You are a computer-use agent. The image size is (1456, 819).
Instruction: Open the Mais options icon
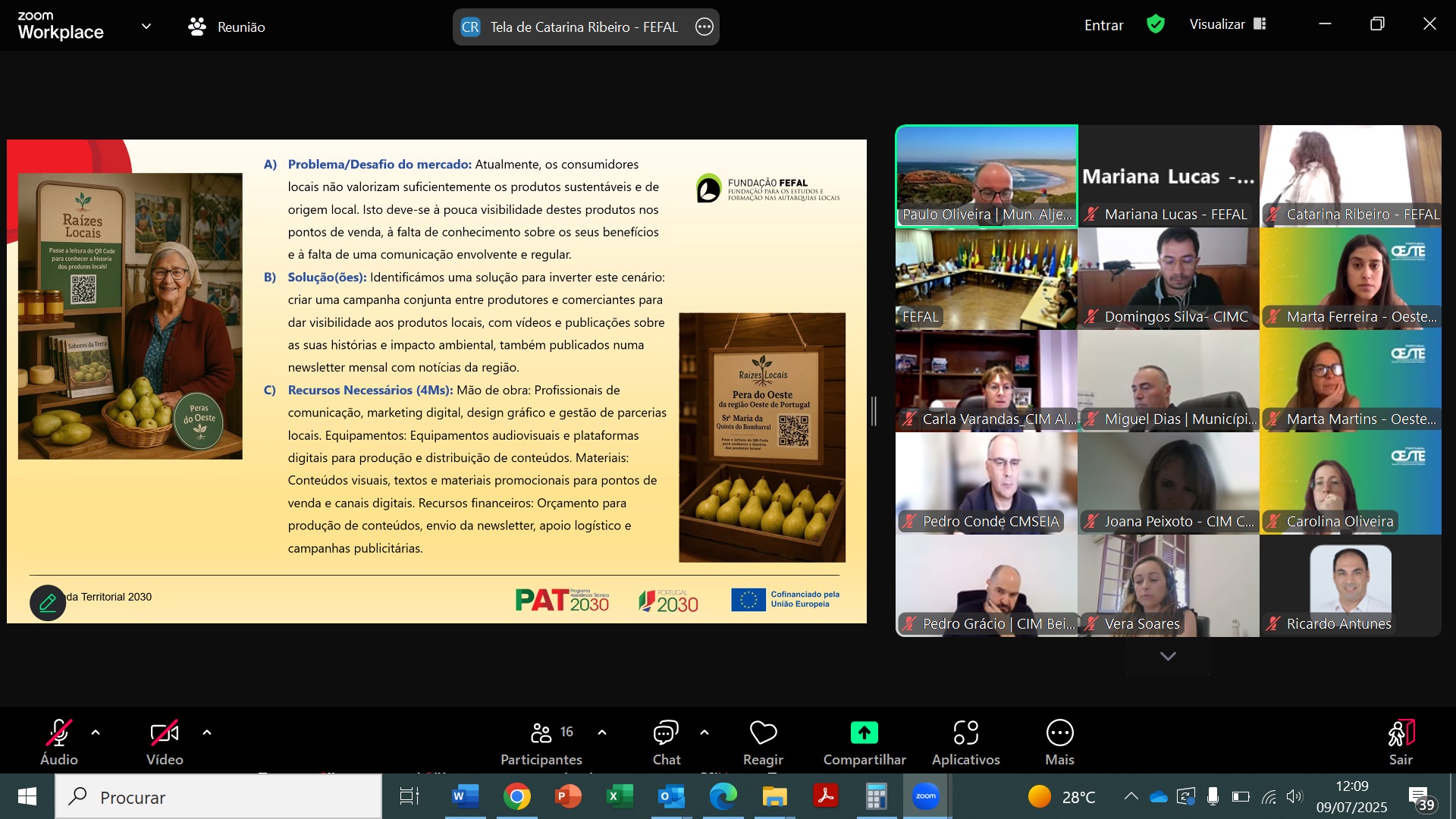click(1059, 733)
